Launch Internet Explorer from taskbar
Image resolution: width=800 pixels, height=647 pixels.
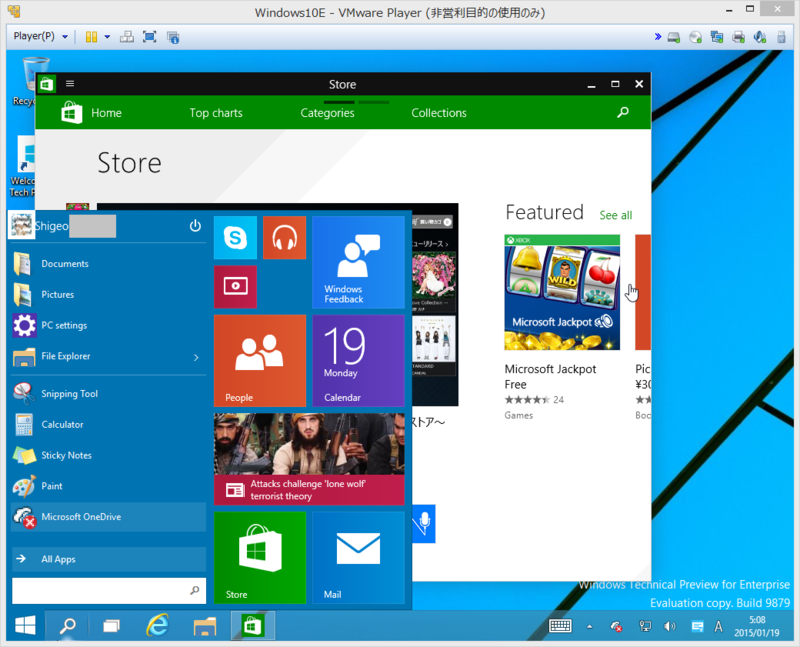coord(158,625)
